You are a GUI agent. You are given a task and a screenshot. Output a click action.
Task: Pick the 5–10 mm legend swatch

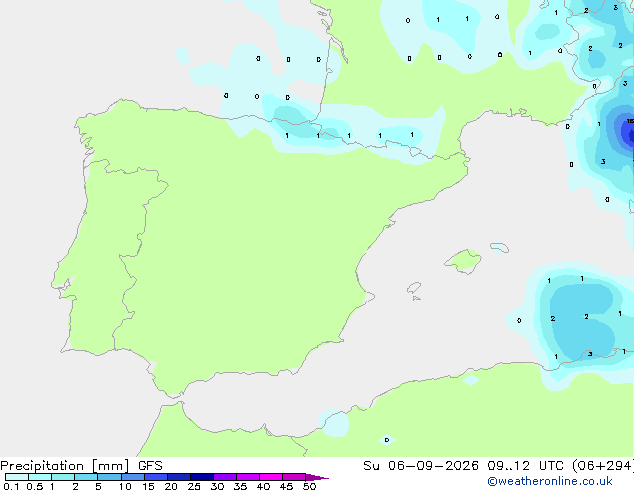(x=109, y=477)
